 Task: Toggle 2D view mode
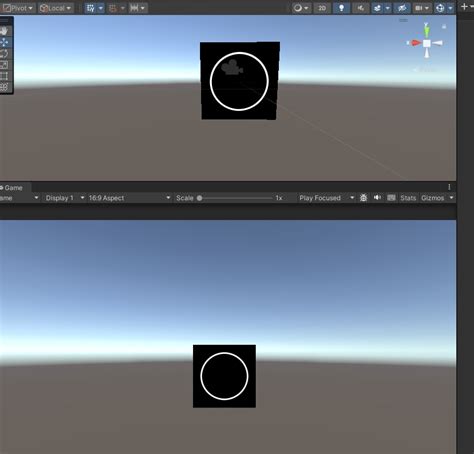pos(322,8)
